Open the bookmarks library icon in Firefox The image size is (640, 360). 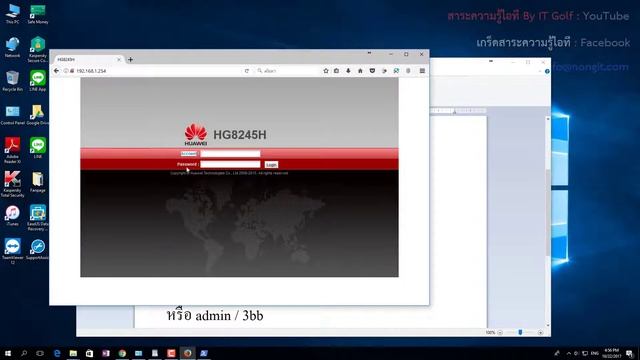(336, 71)
